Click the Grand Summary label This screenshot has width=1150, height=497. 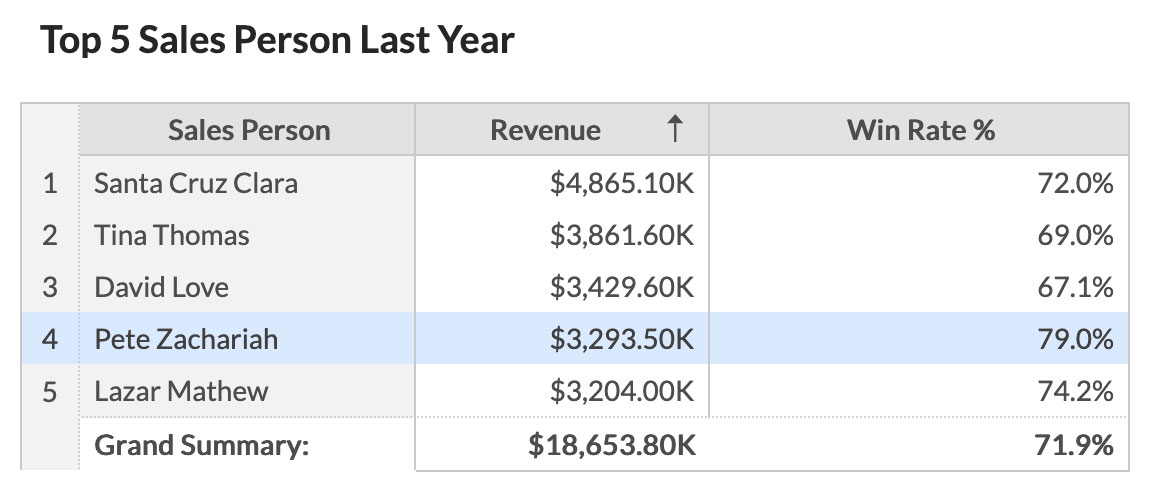202,445
